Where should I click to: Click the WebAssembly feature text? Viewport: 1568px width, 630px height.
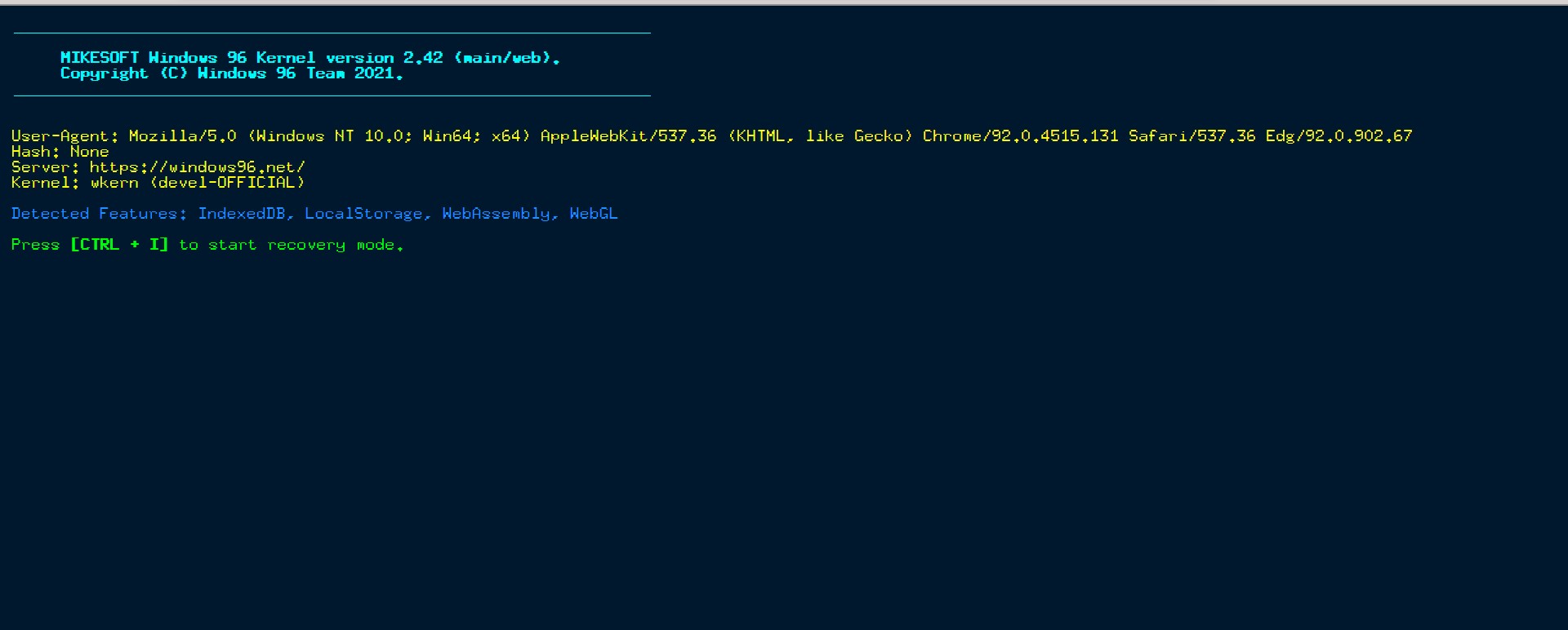pos(497,214)
